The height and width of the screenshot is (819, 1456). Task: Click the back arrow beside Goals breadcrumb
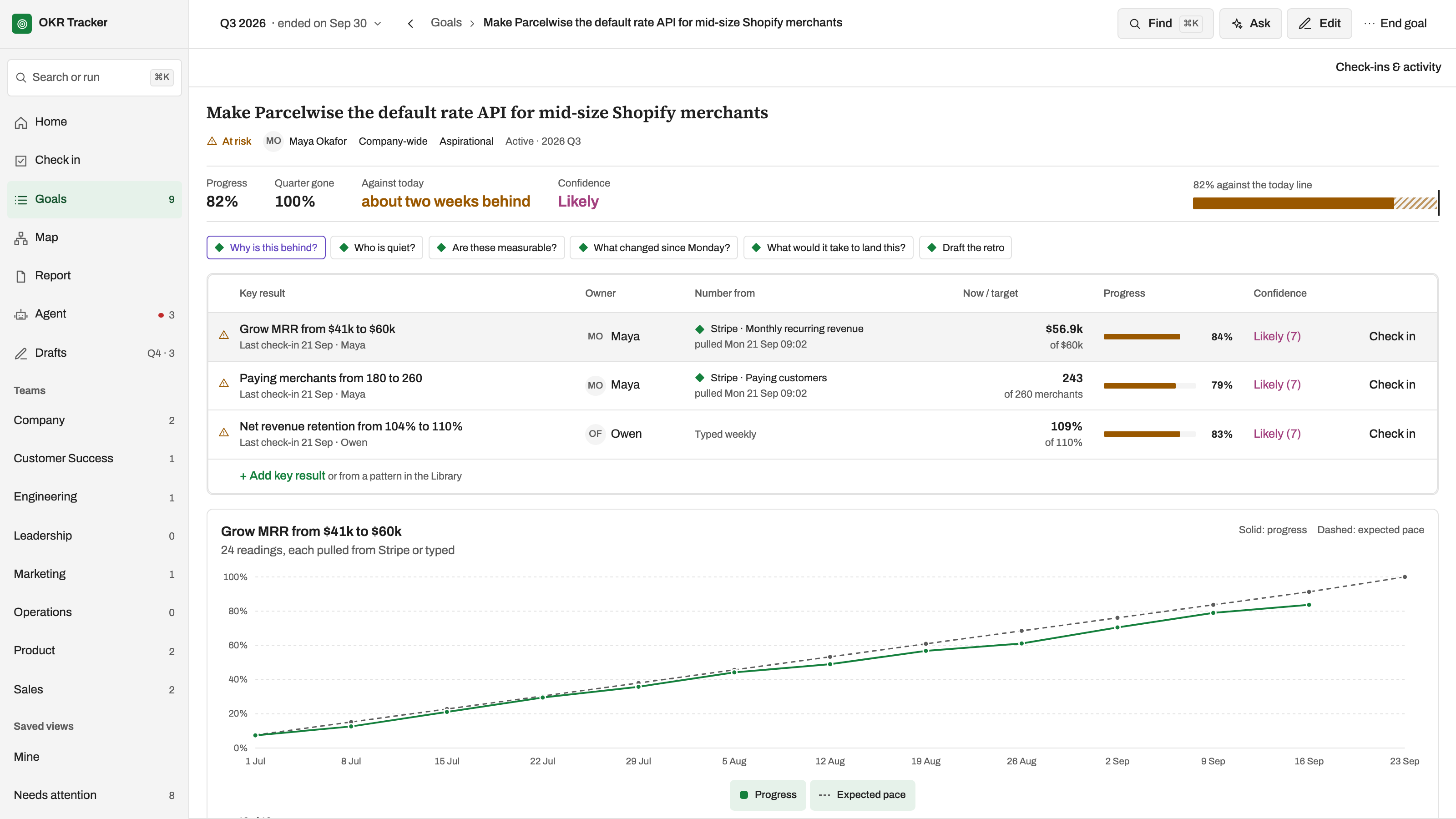(x=411, y=23)
